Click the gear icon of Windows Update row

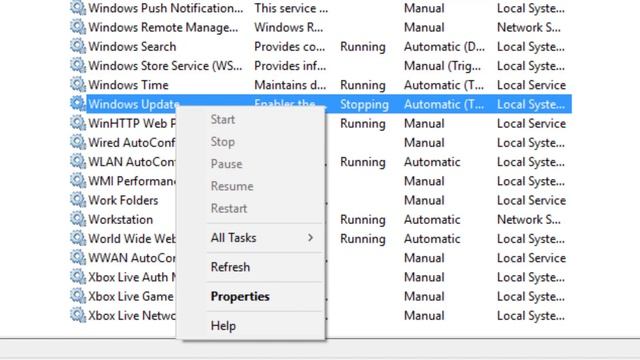point(78,104)
